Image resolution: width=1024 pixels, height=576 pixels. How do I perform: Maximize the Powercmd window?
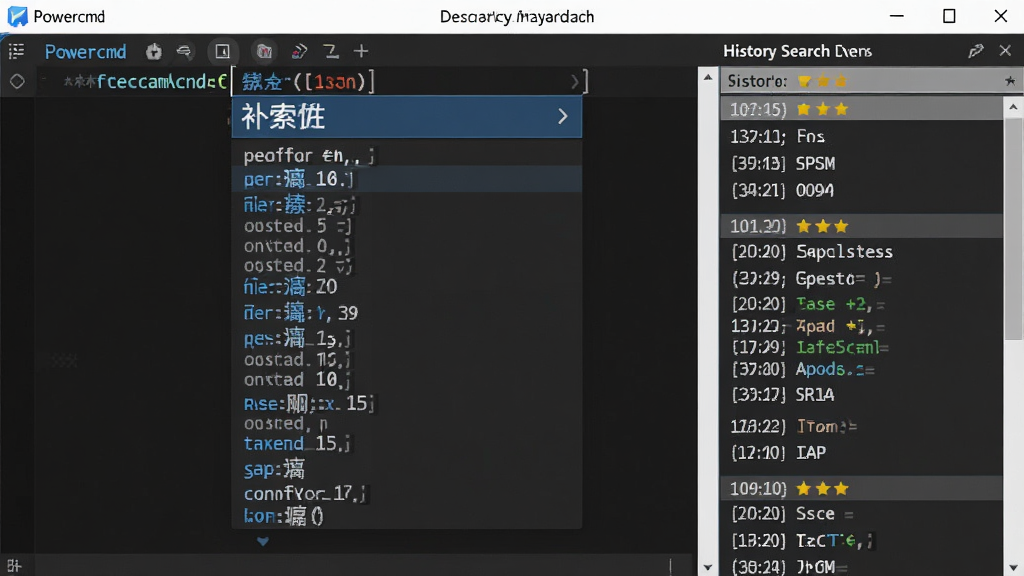click(949, 16)
